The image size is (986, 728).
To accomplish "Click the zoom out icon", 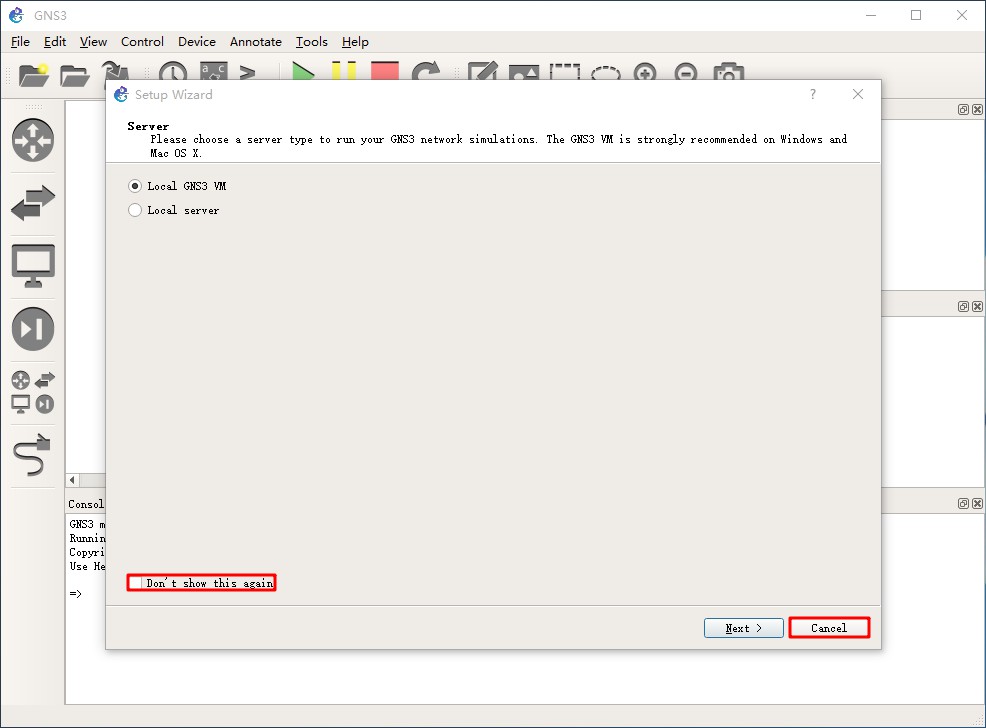I will pos(685,72).
